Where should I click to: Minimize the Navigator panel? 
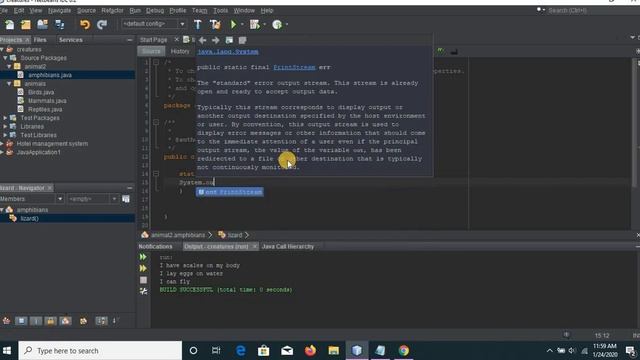coord(129,188)
